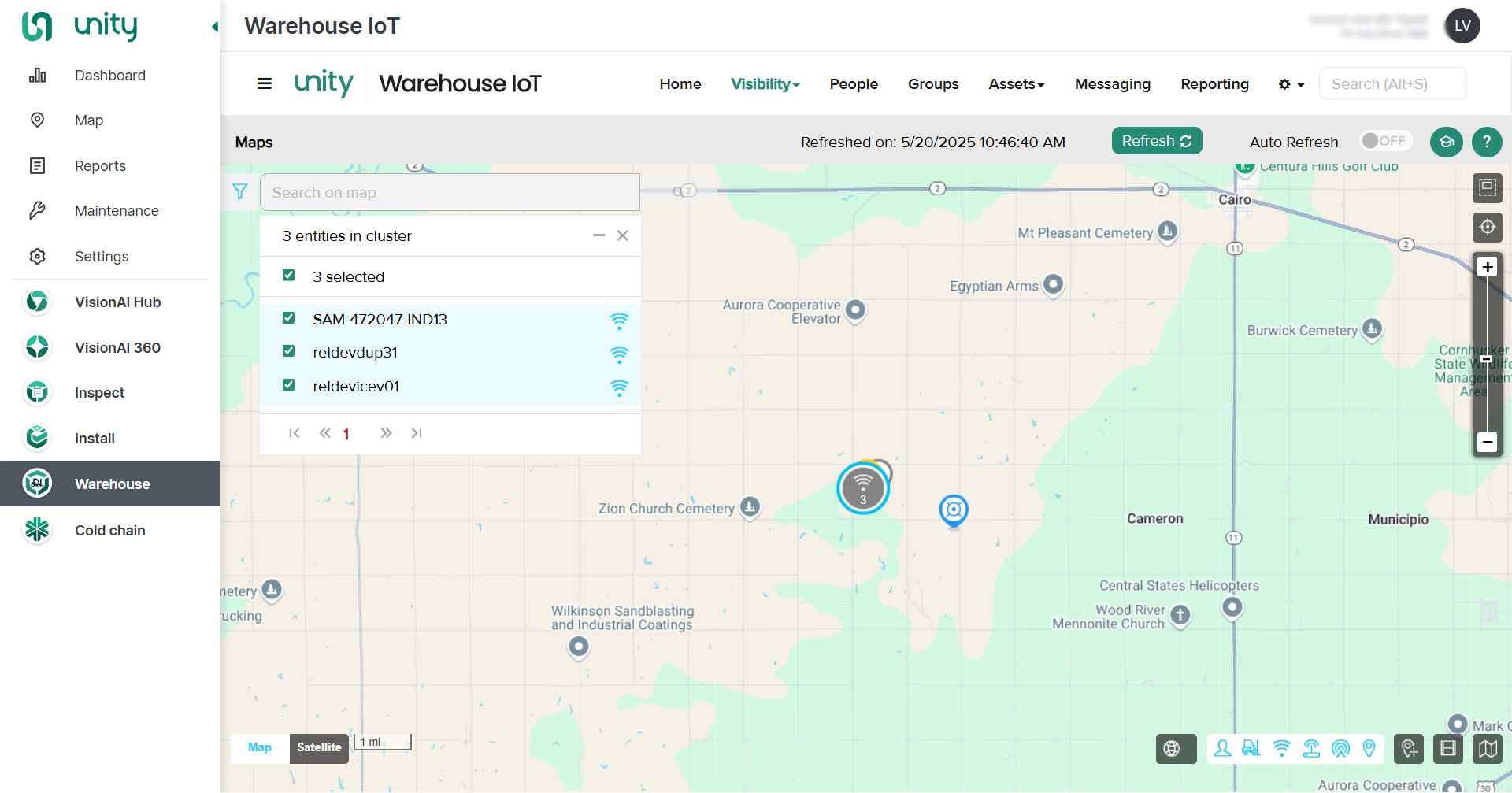Viewport: 1512px width, 793px height.
Task: Click the recenter crosshair map button
Action: [x=1488, y=227]
